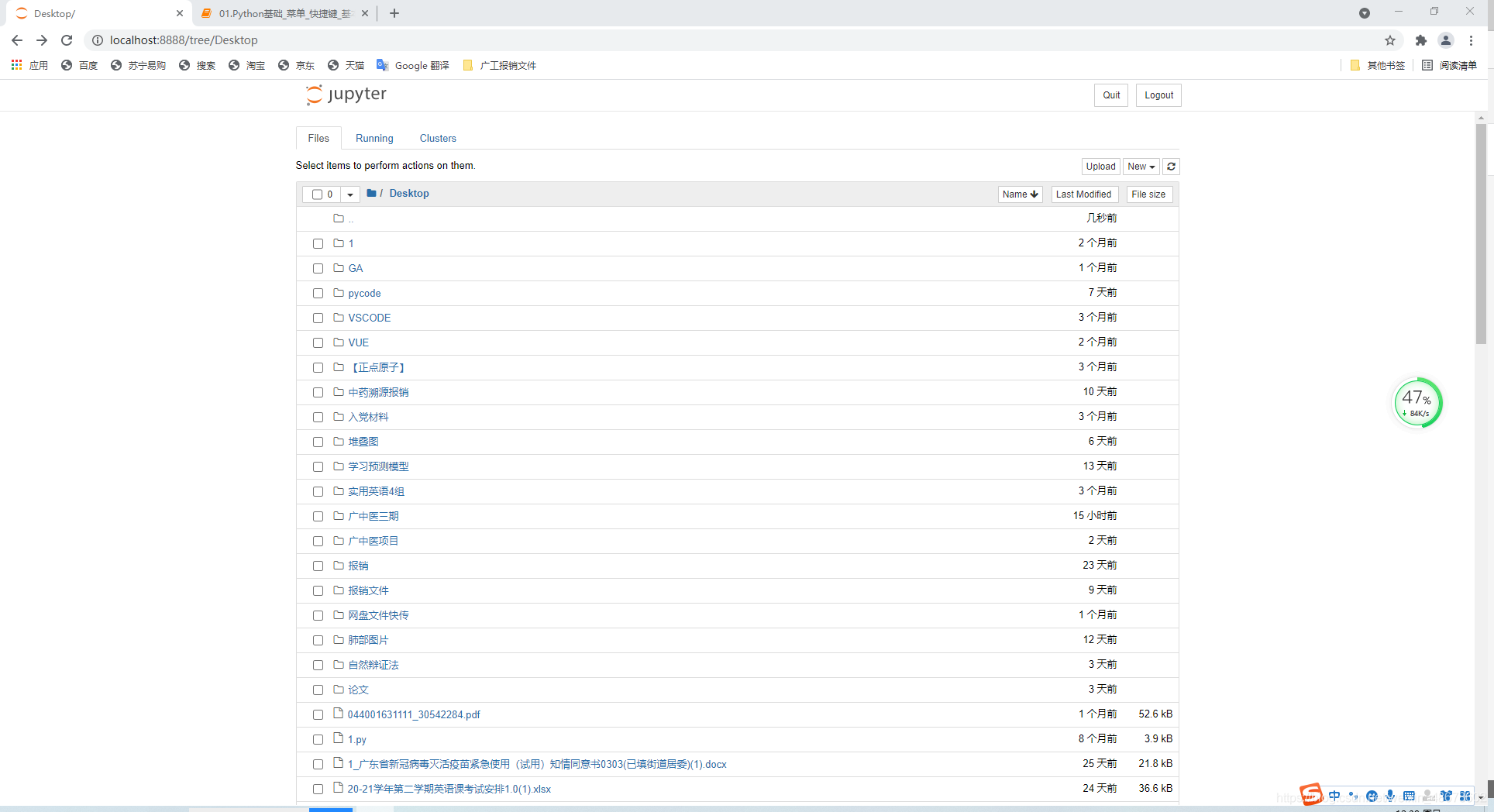Click the parent directory folder icon
The width and height of the screenshot is (1494, 812).
tap(339, 218)
